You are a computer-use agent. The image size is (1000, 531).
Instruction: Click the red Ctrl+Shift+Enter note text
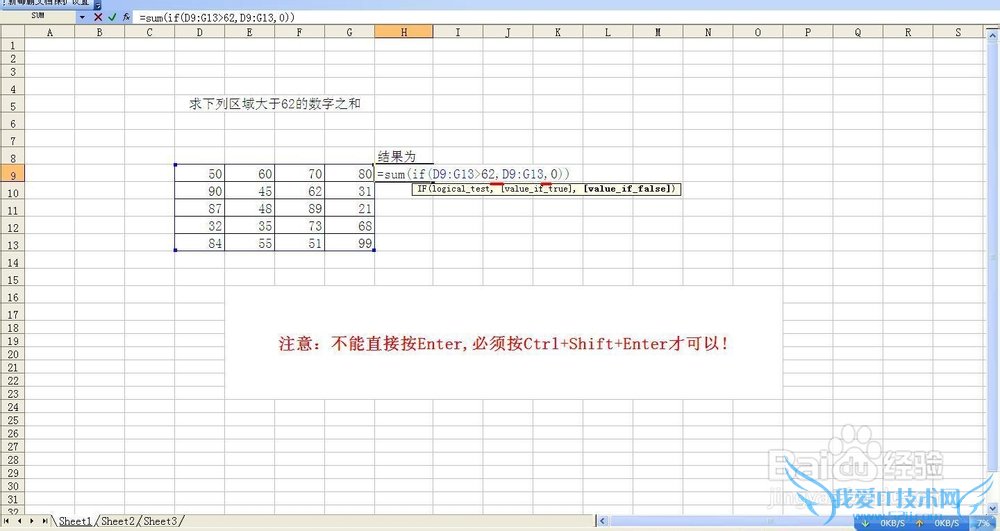click(x=503, y=344)
